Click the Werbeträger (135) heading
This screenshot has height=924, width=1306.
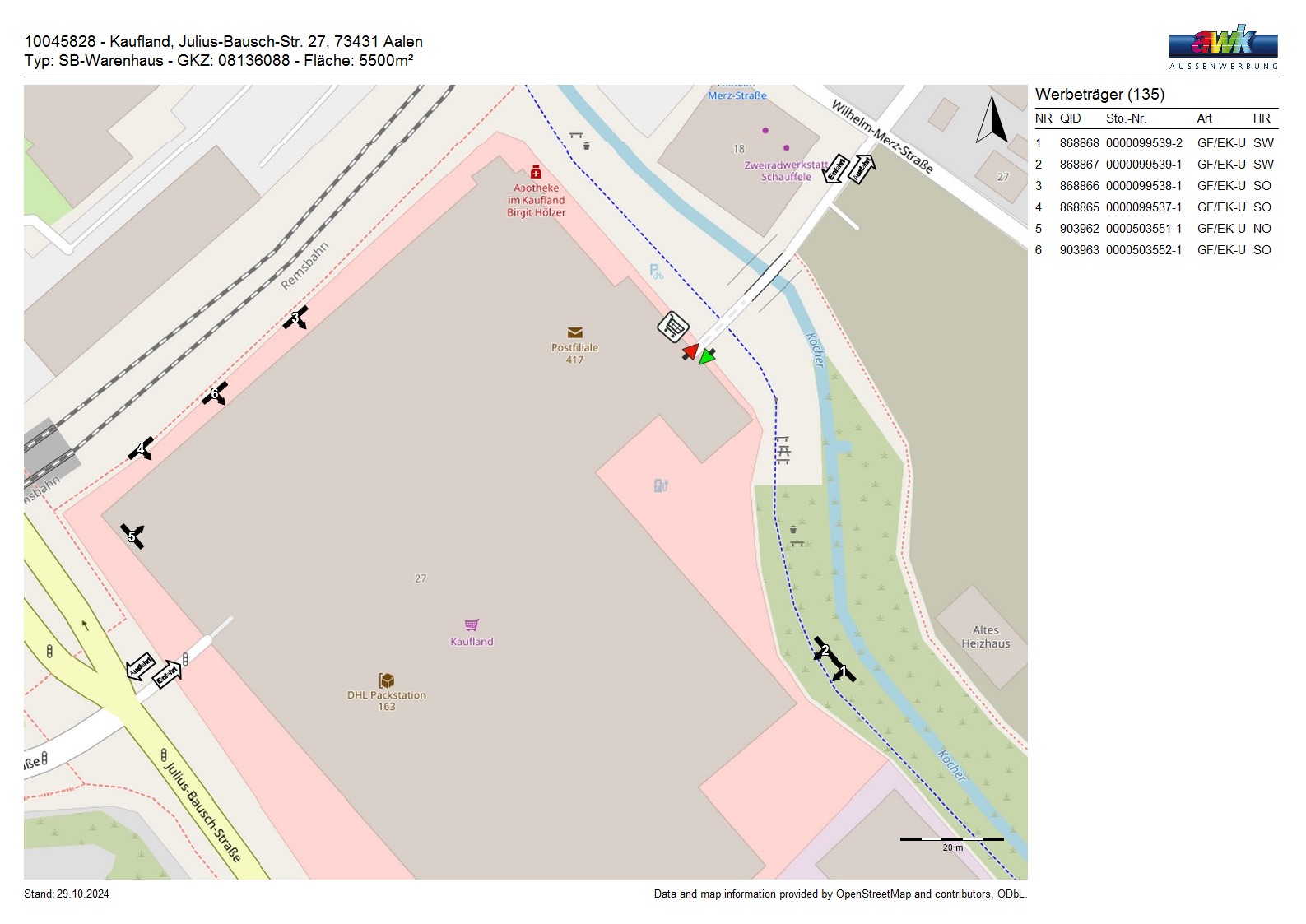tap(1099, 95)
